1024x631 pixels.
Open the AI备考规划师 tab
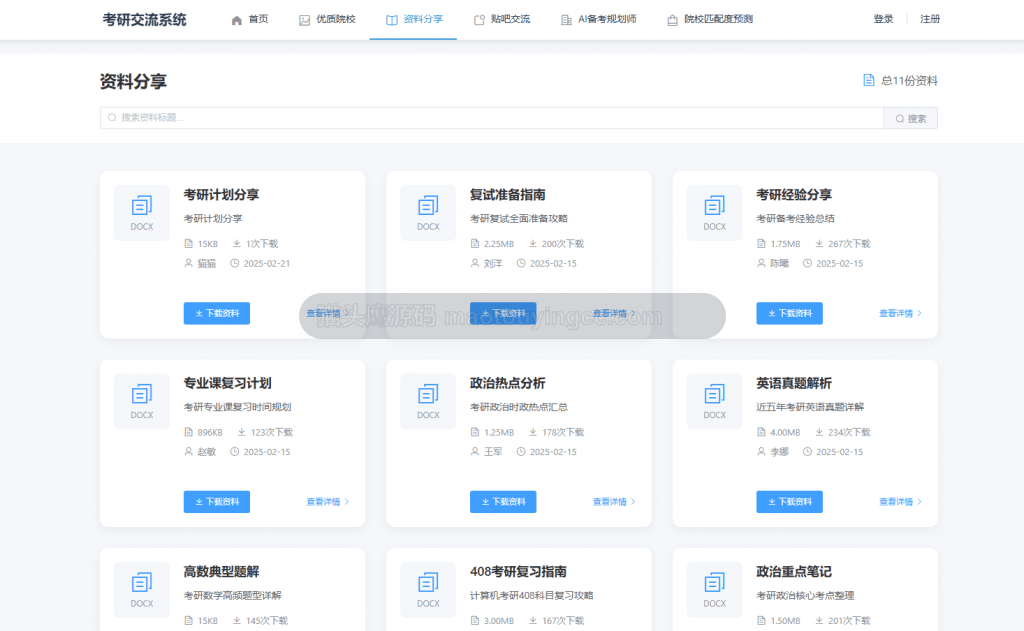(x=598, y=20)
